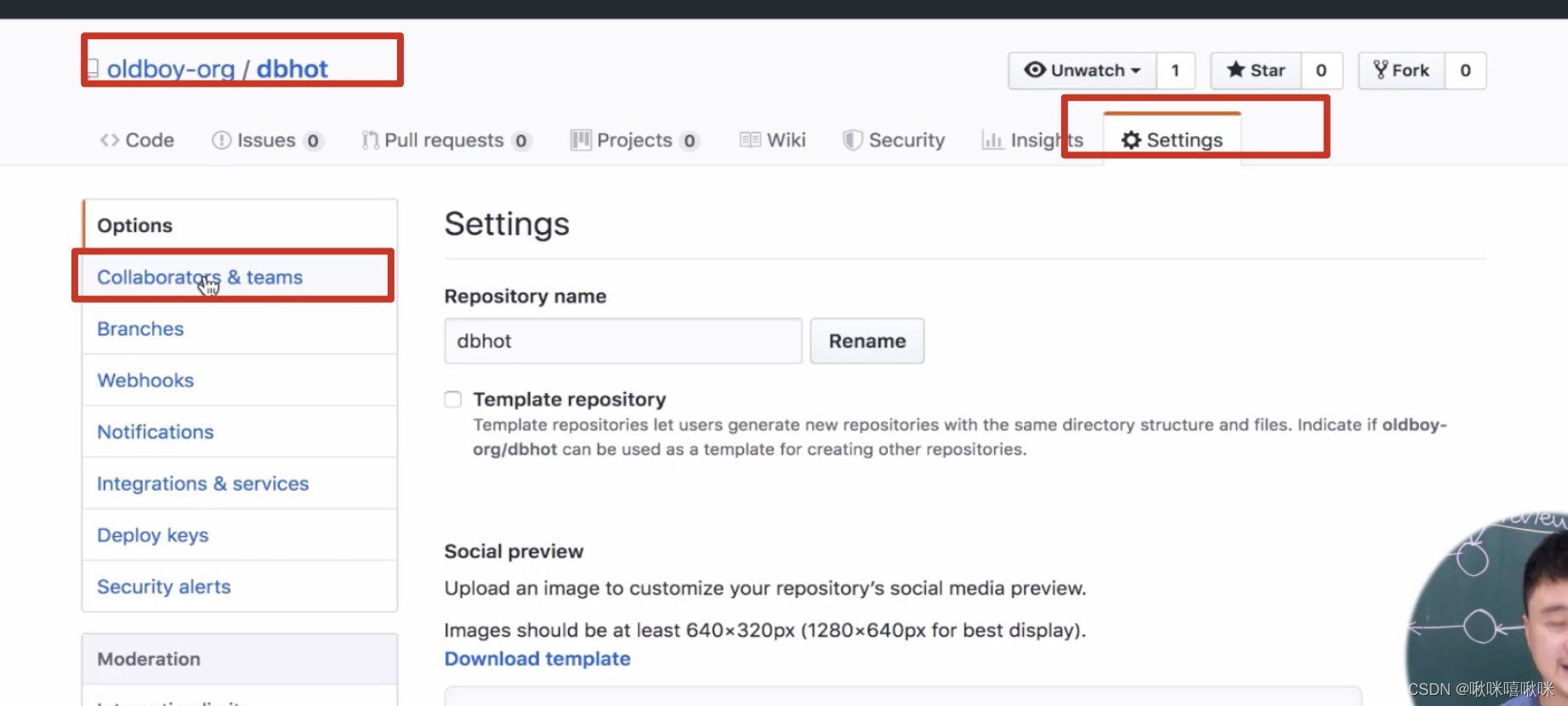Click the Rename button

(x=867, y=341)
